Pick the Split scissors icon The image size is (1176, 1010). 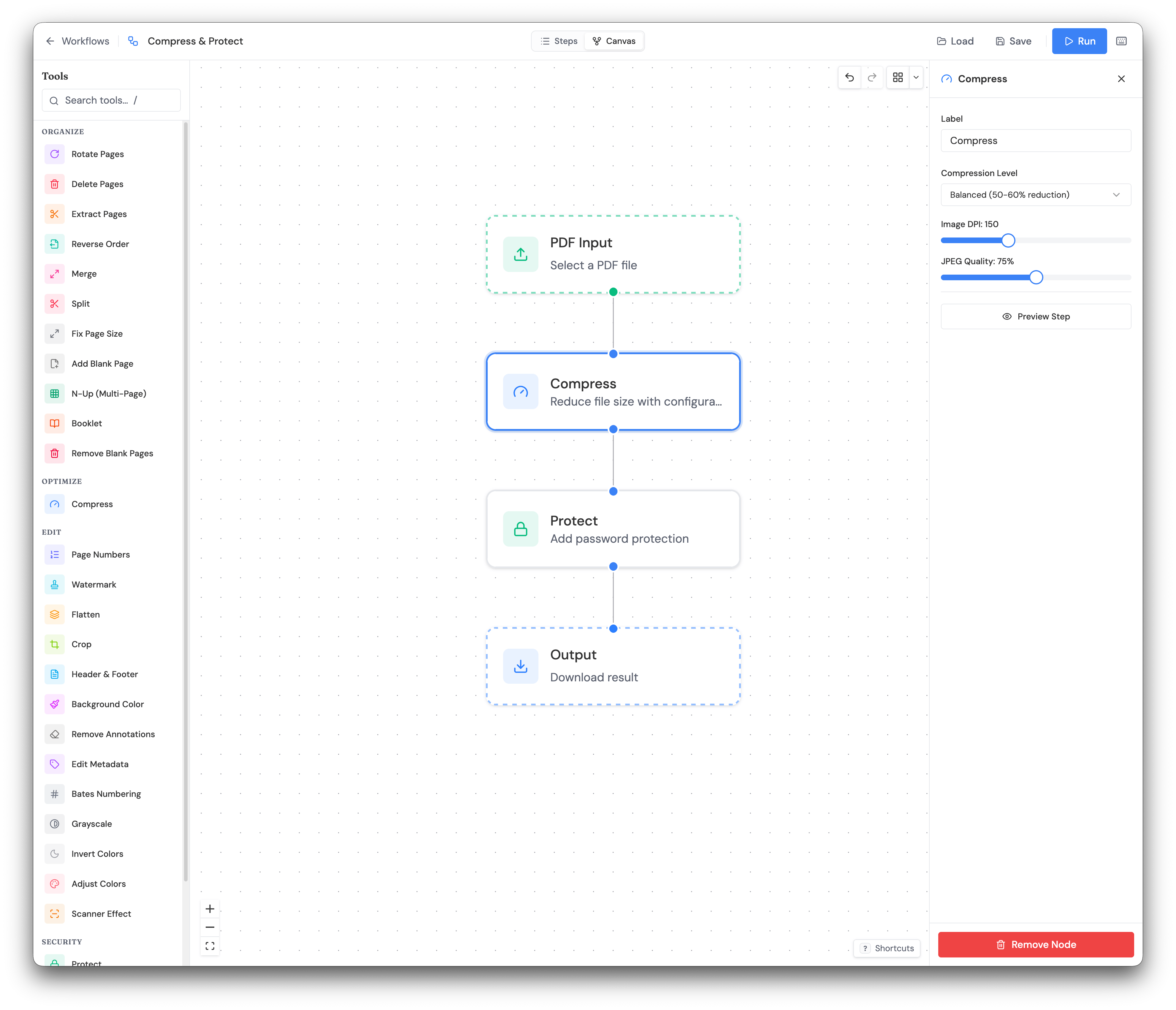click(55, 304)
